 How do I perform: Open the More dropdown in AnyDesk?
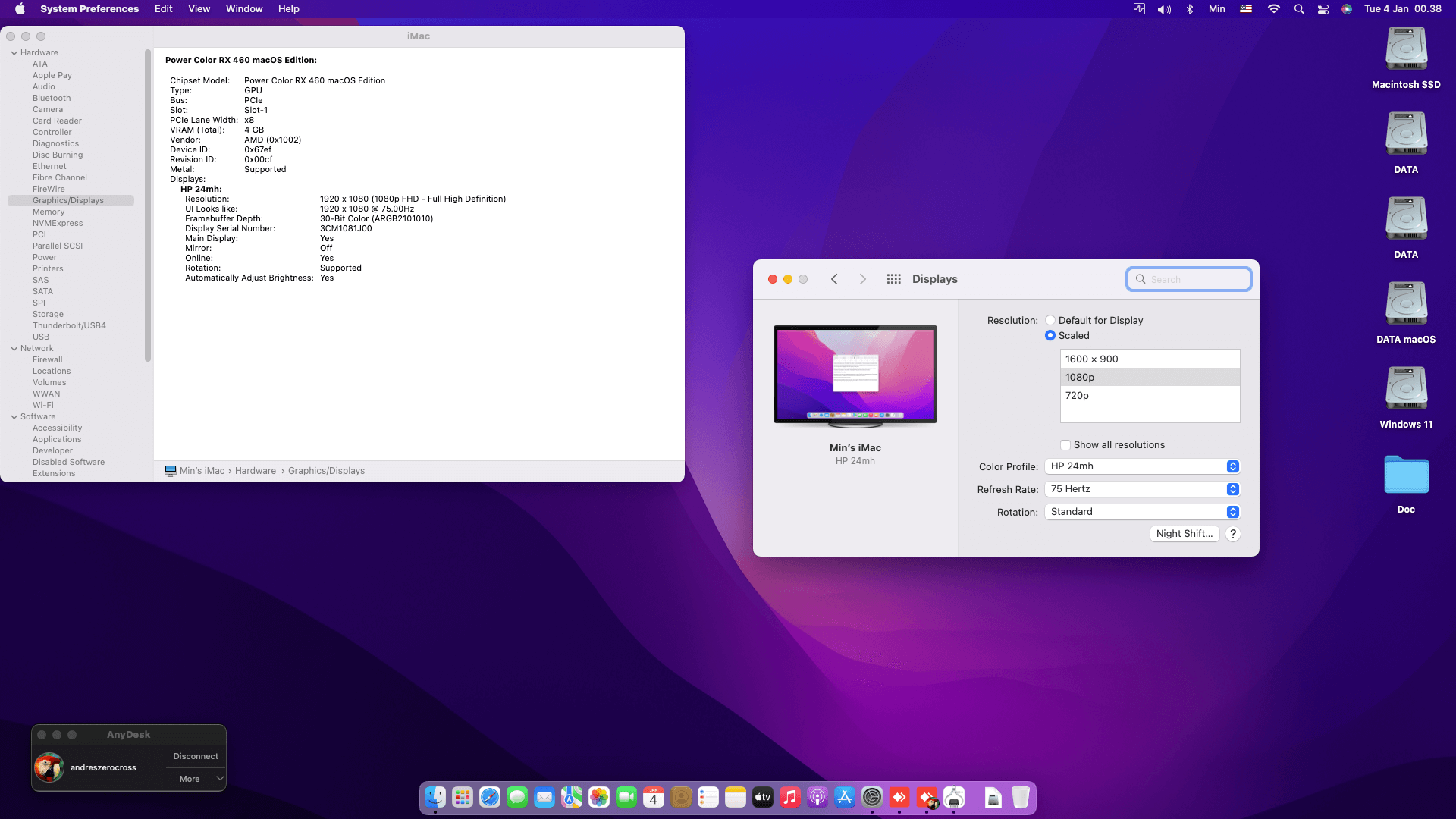tap(196, 779)
